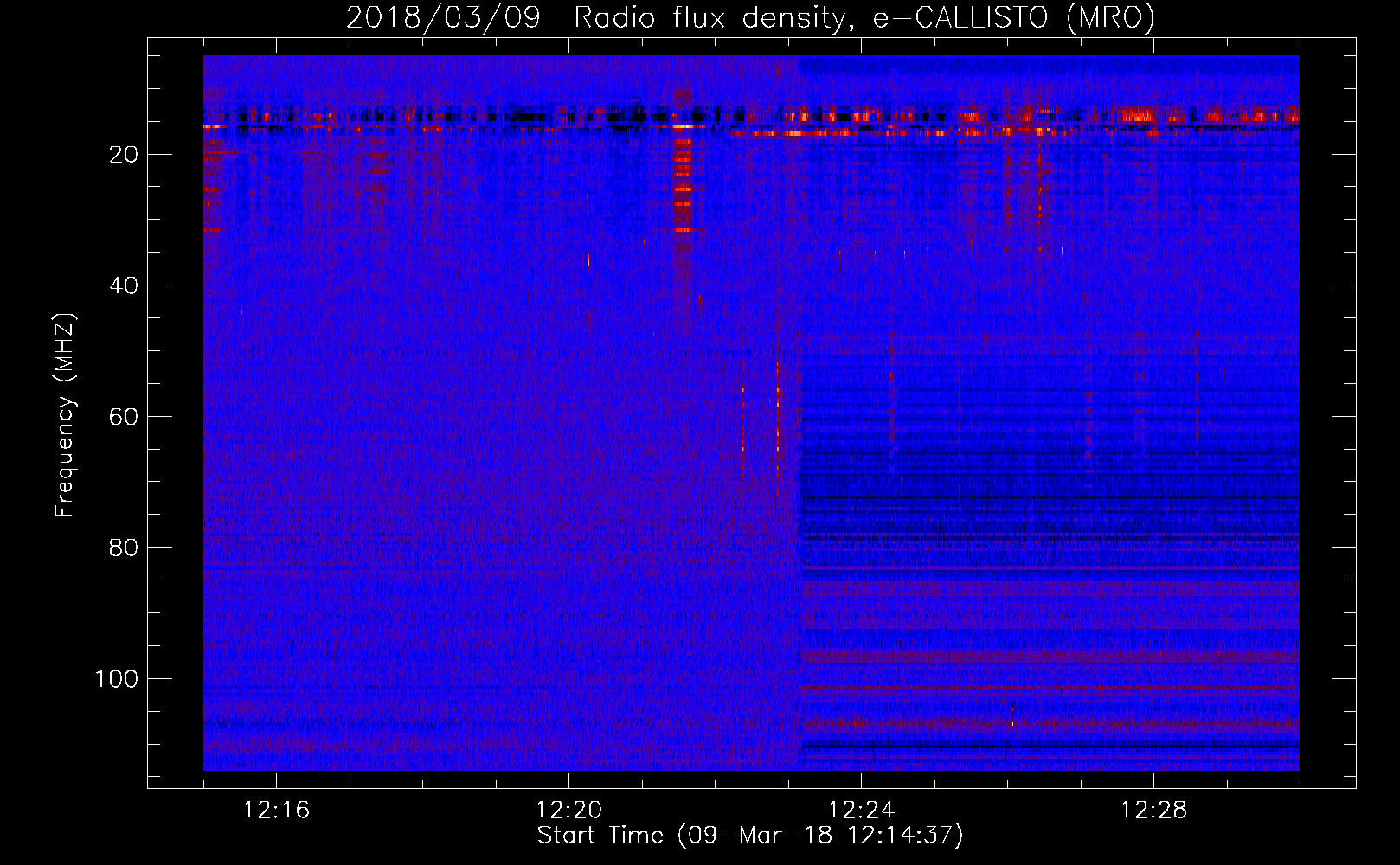Viewport: 1400px width, 865px height.
Task: Click the 'Frequency (MHZ)' axis label
Action: pyautogui.click(x=65, y=415)
